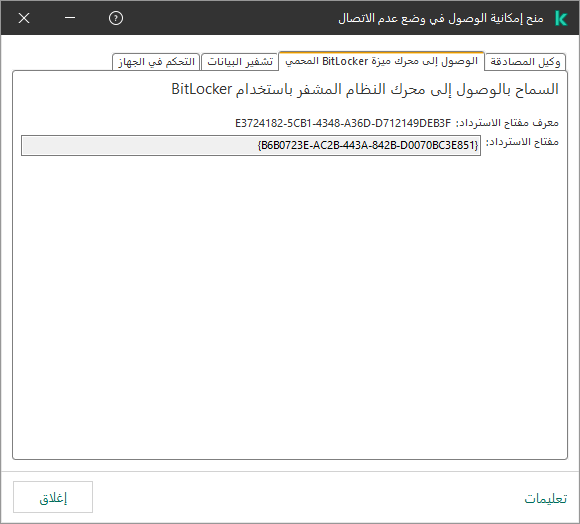The width and height of the screenshot is (580, 524).
Task: Click the مفتاح الاسترداد label
Action: 522,142
